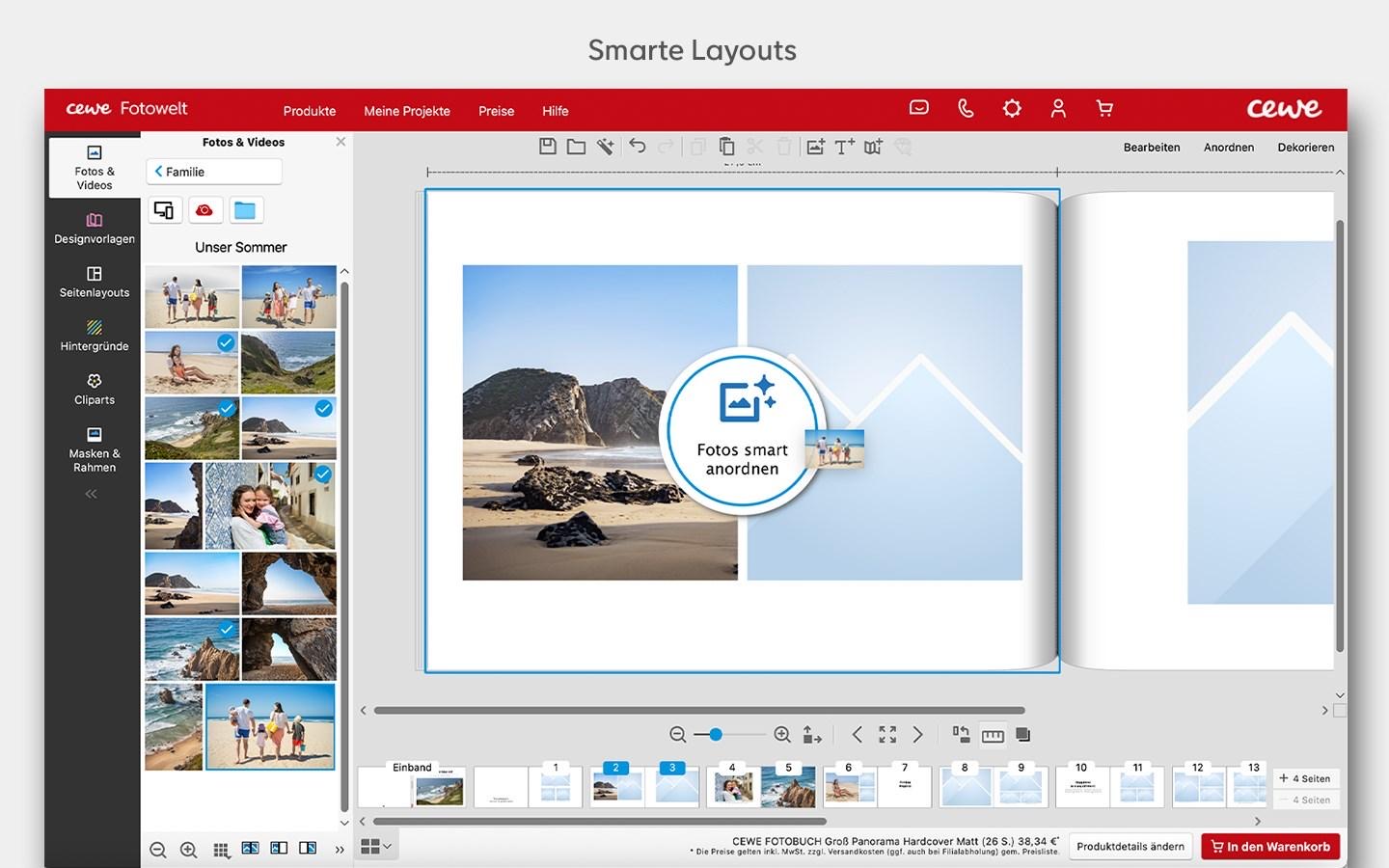Show photos on left page only

(279, 849)
